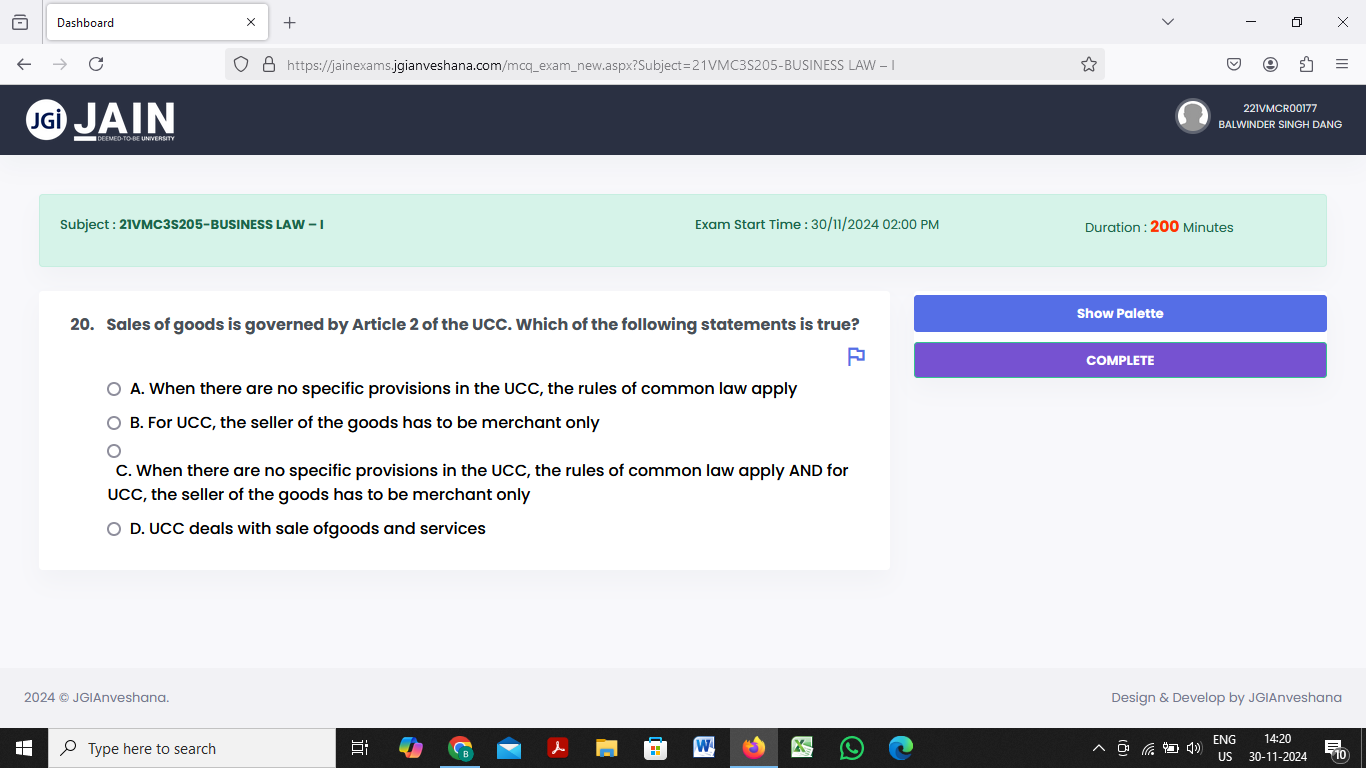Bookmark the exam page via star icon
Image resolution: width=1366 pixels, height=768 pixels.
click(1088, 63)
